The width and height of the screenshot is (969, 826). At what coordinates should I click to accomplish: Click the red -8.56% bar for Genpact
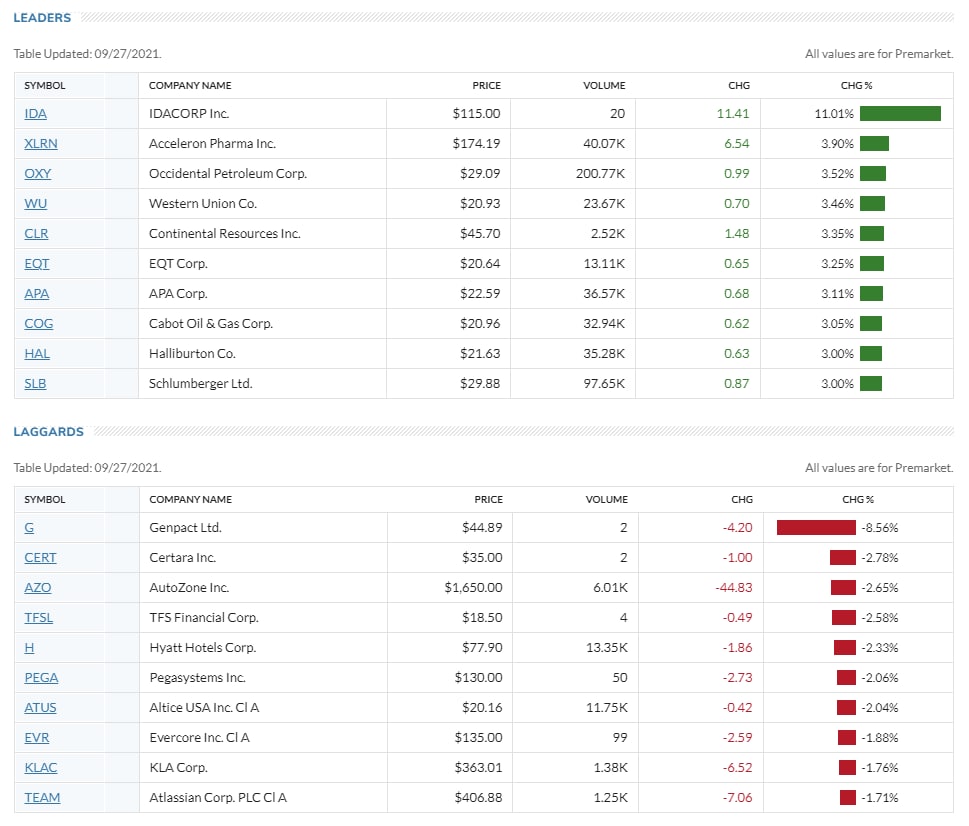click(816, 528)
